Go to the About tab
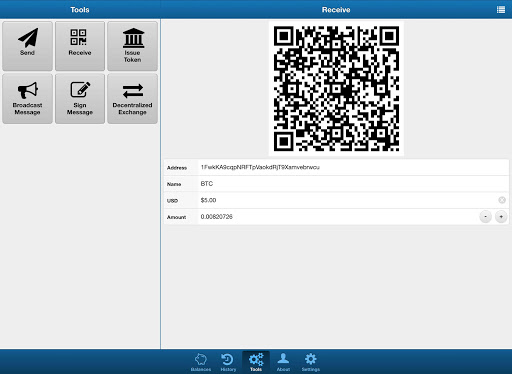The height and width of the screenshot is (374, 512). [283, 362]
